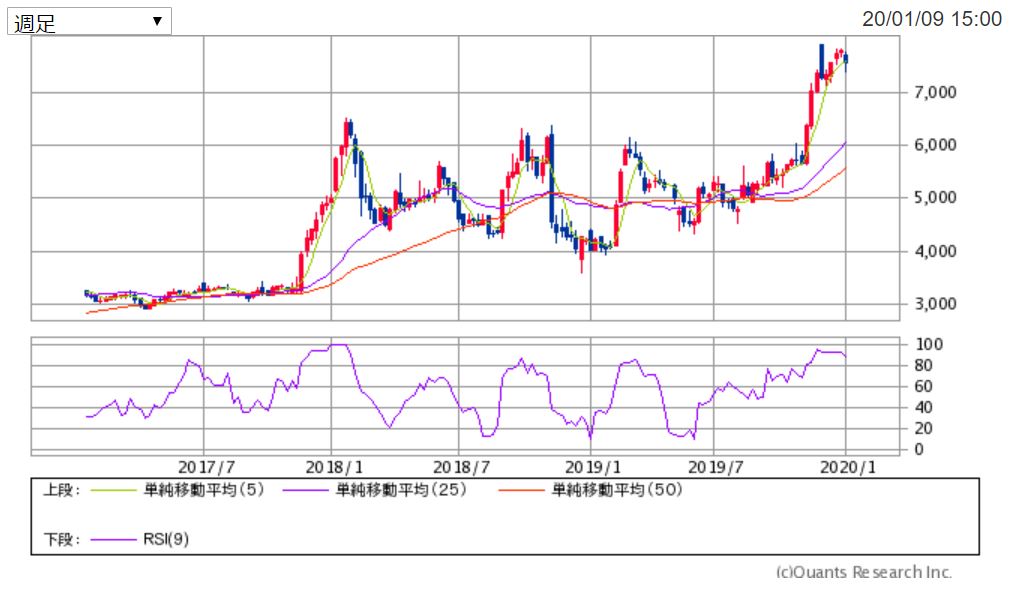Click the 2019/1 date axis label
Screen dimensions: 1009x590
tap(593, 467)
